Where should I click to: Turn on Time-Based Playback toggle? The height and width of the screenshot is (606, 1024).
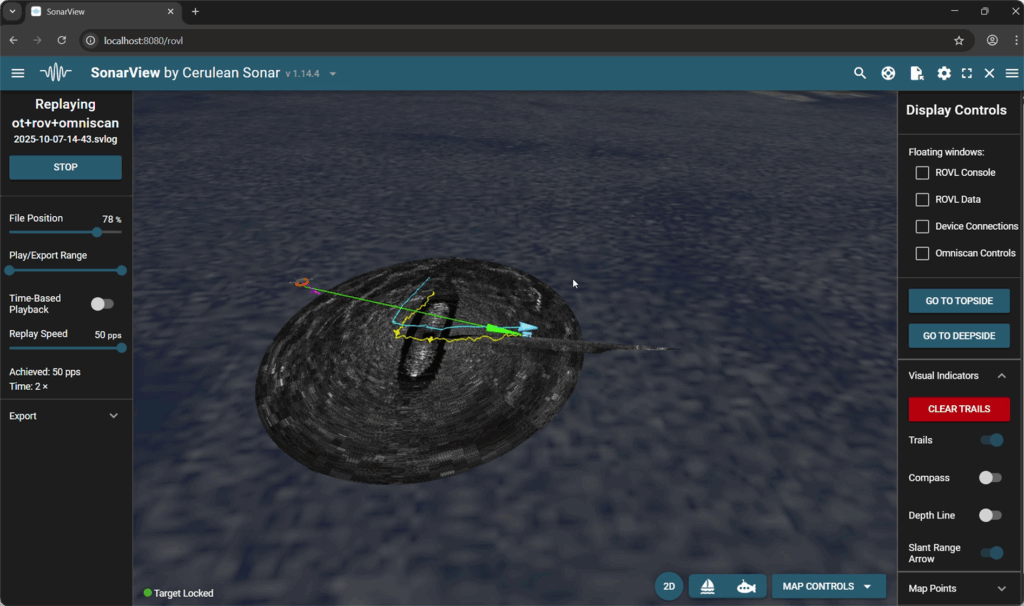[x=102, y=304]
